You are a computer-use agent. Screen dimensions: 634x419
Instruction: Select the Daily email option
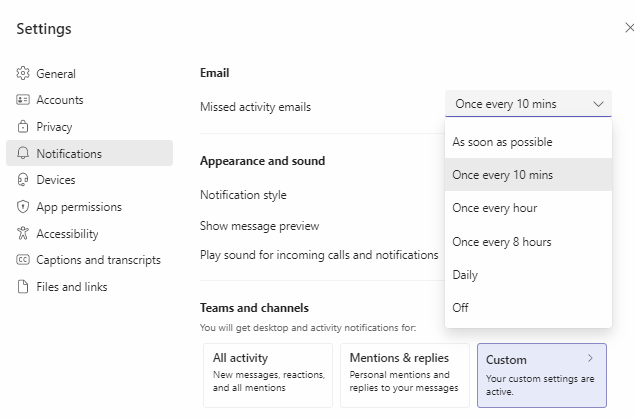528,275
